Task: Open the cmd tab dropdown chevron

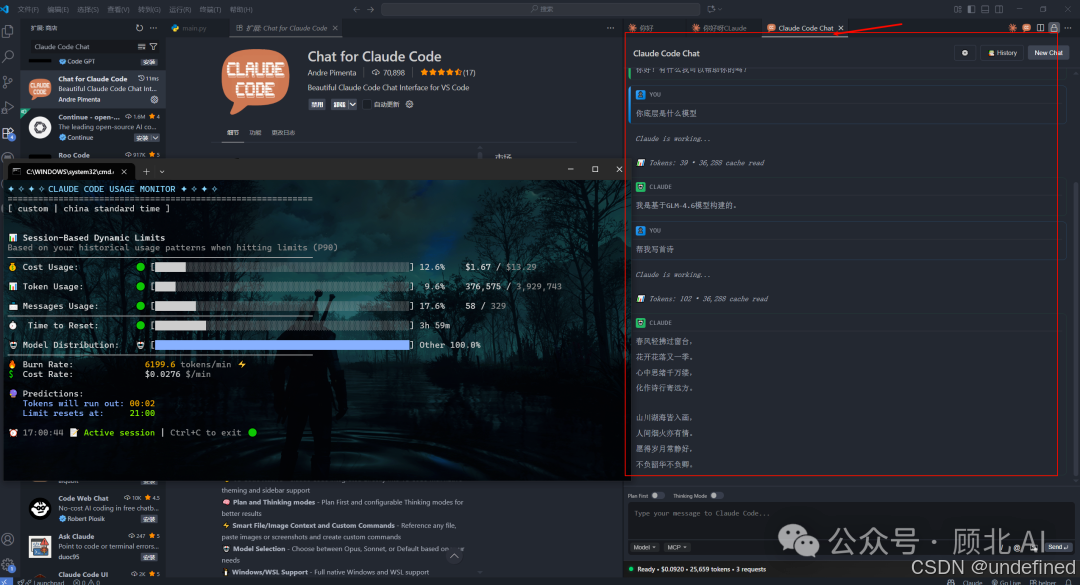Action: (x=162, y=172)
